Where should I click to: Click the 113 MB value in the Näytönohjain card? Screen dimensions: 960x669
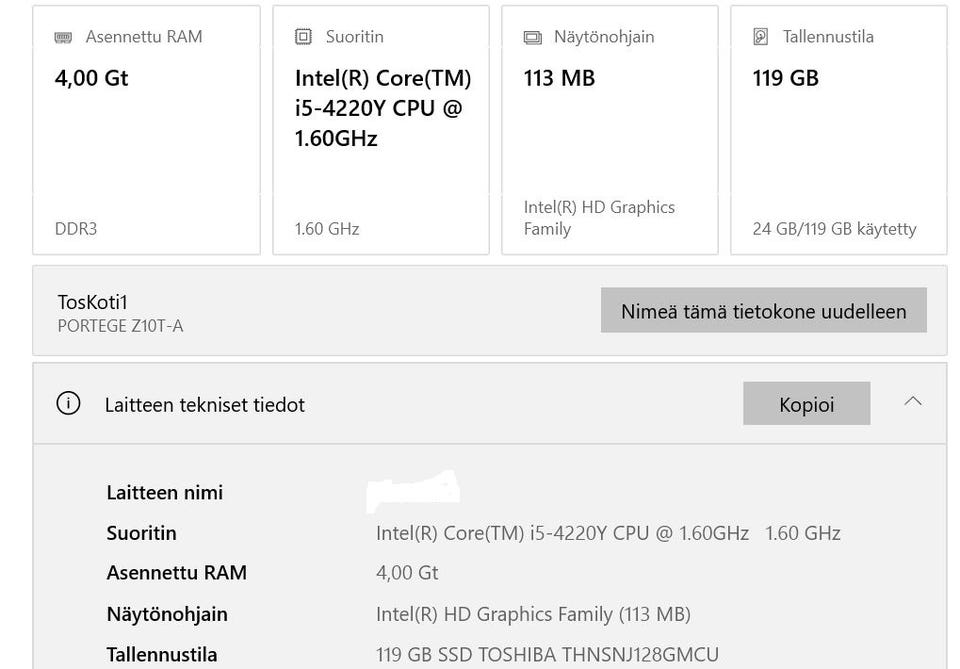559,78
